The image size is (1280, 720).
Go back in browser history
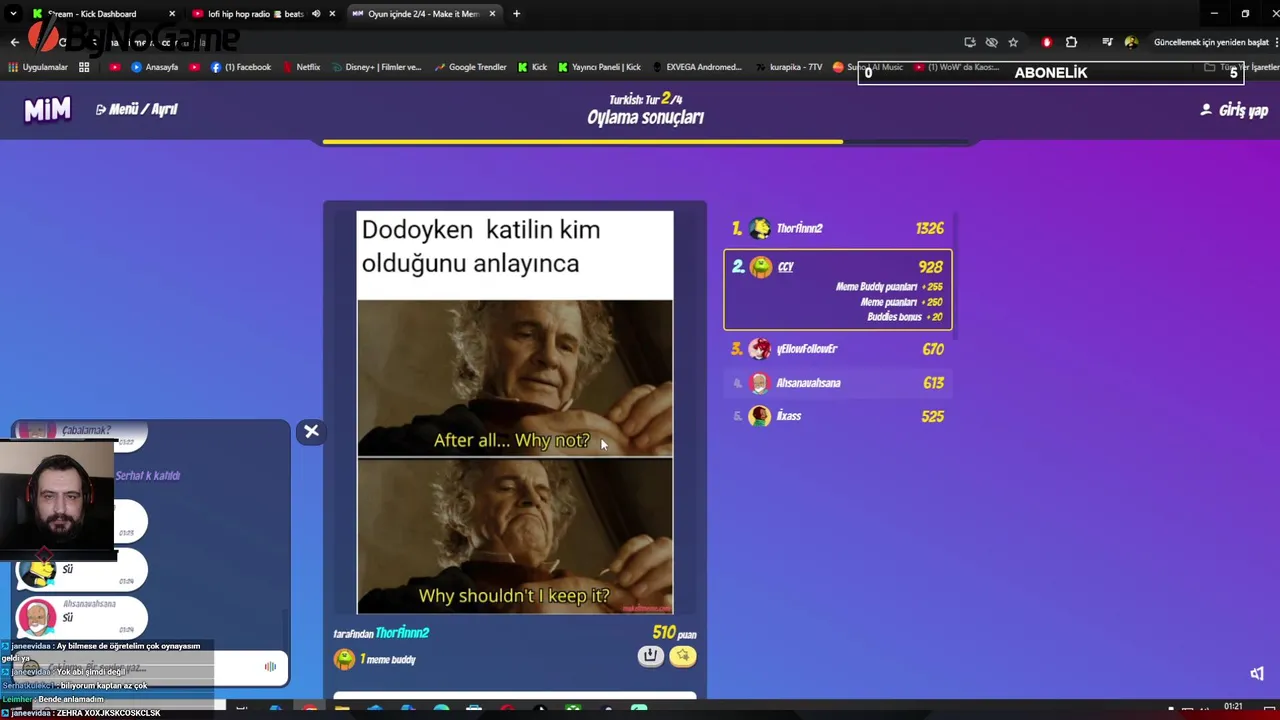14,42
